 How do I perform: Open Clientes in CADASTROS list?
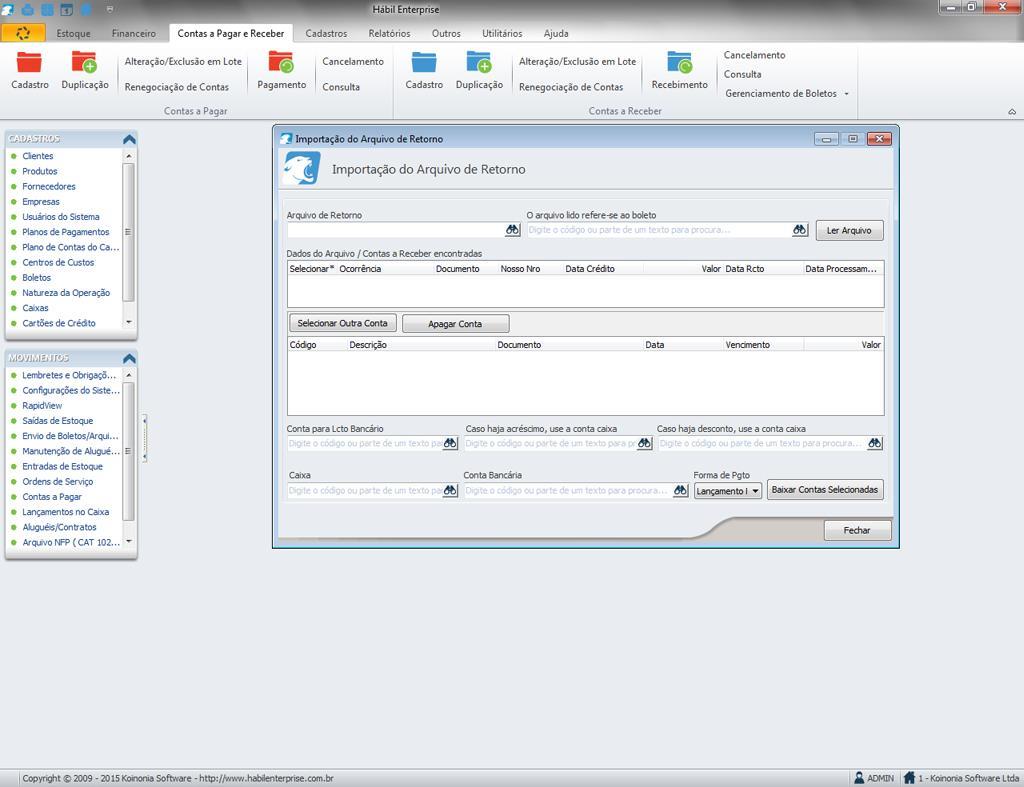click(x=38, y=156)
